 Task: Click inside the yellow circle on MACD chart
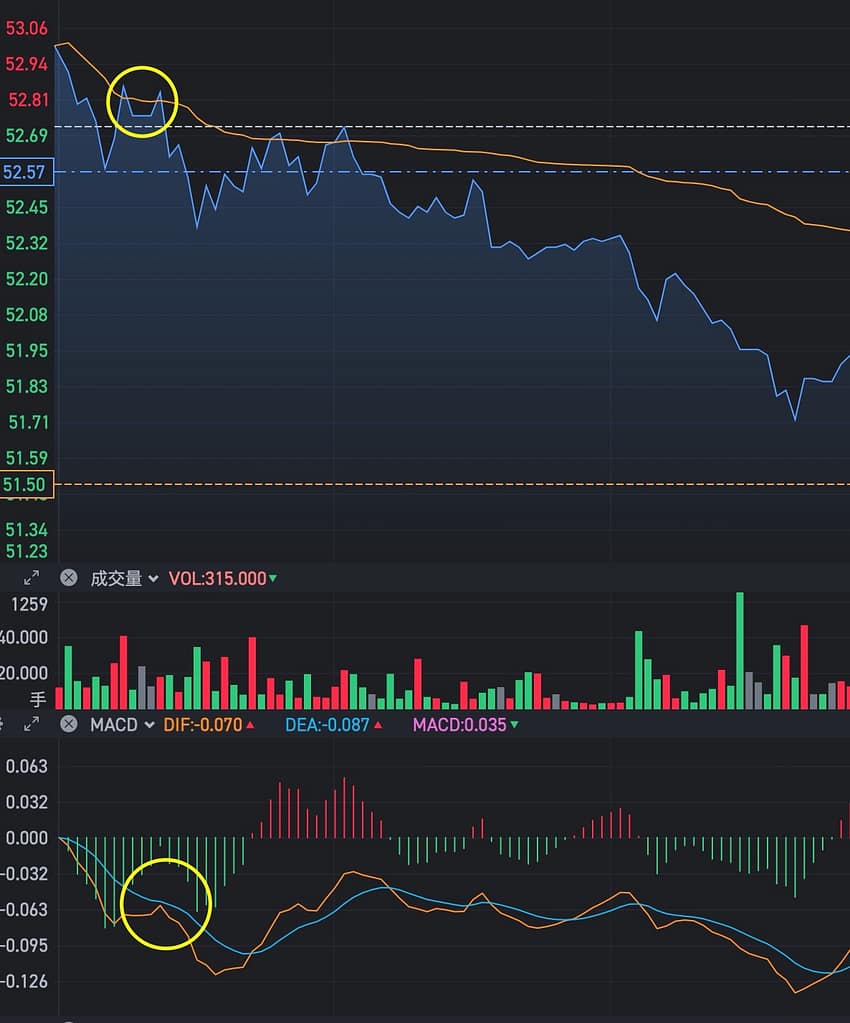(166, 903)
